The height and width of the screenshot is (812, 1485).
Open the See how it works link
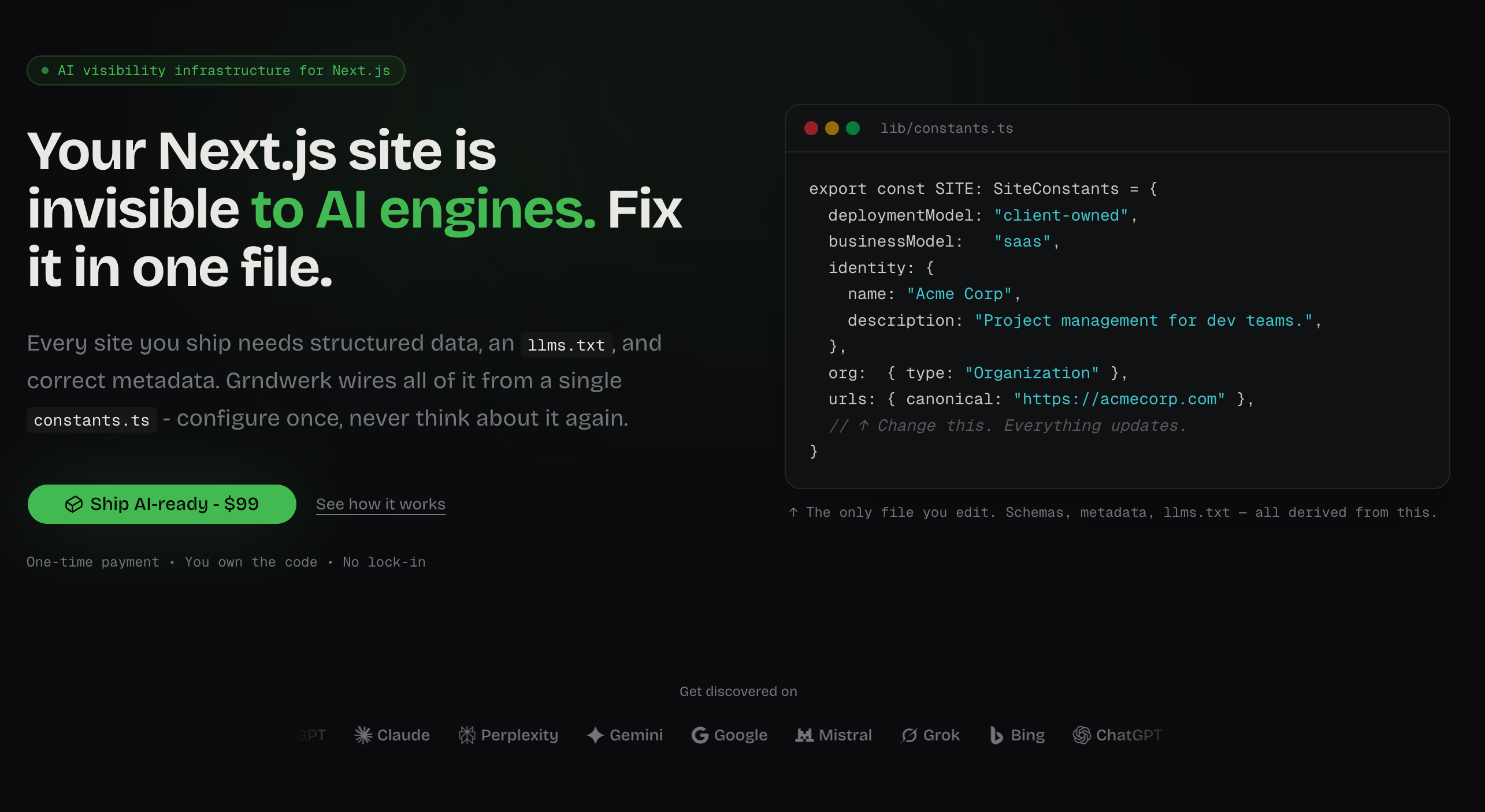coord(381,504)
